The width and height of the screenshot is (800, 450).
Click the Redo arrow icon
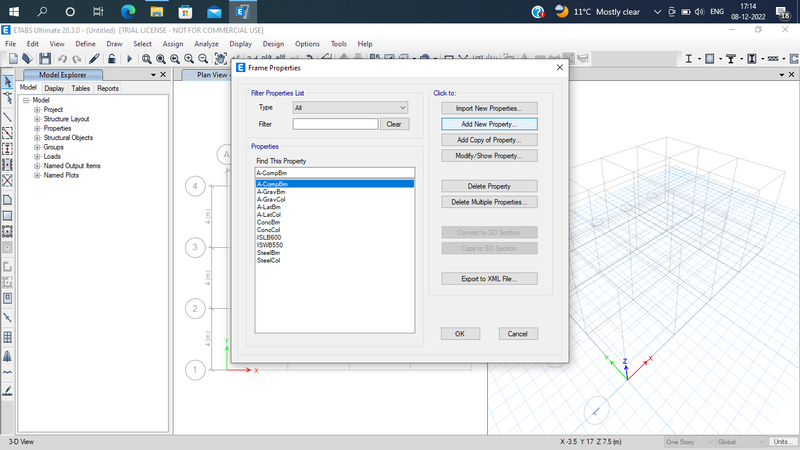point(77,59)
